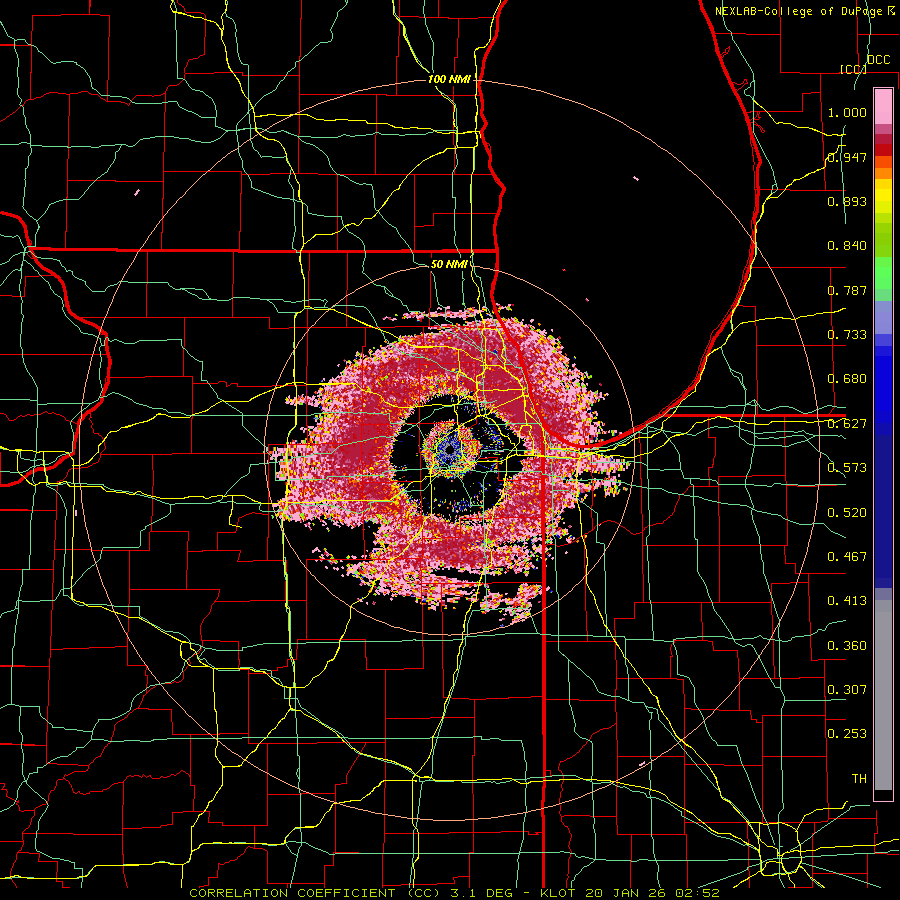Screen dimensions: 900x900
Task: Click the 0.893 scale value
Action: click(x=847, y=201)
